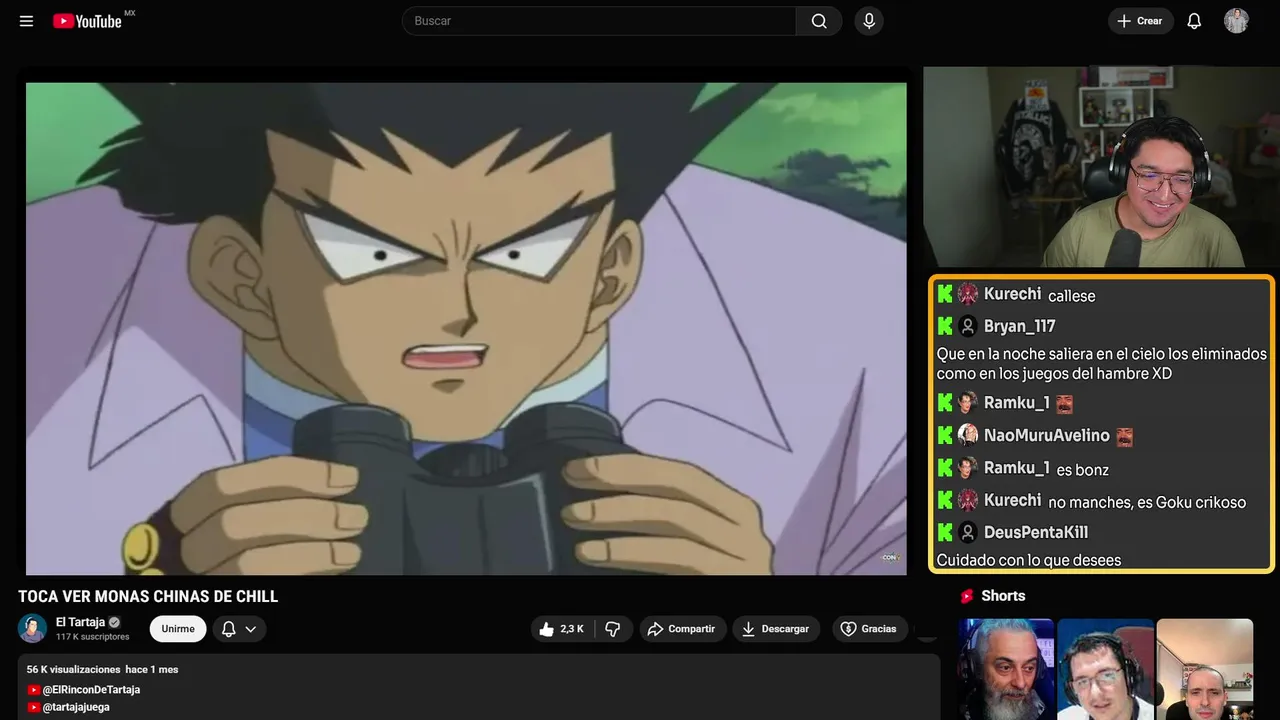Click the chat message "Que en la noche saliera"

tap(1102, 364)
